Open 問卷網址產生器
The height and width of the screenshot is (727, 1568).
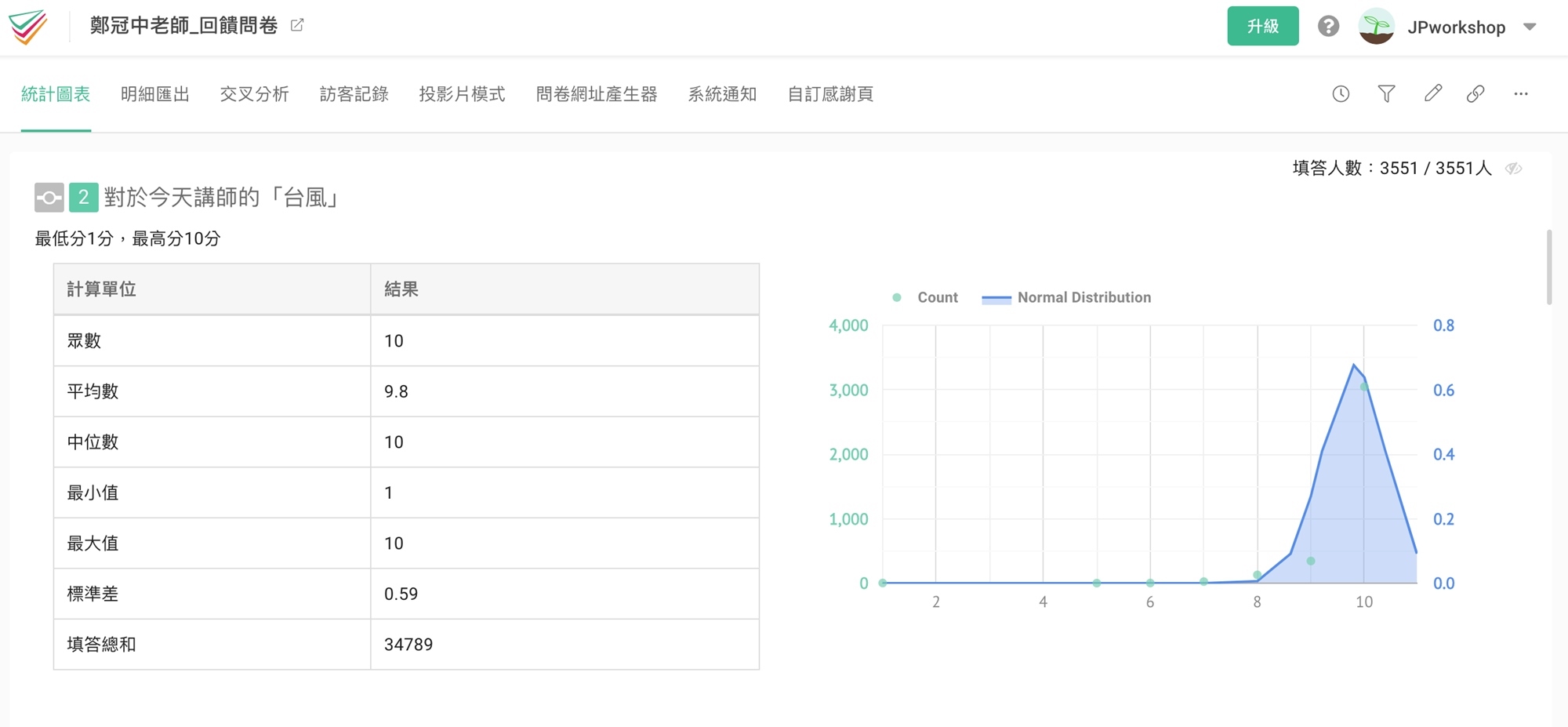(597, 94)
